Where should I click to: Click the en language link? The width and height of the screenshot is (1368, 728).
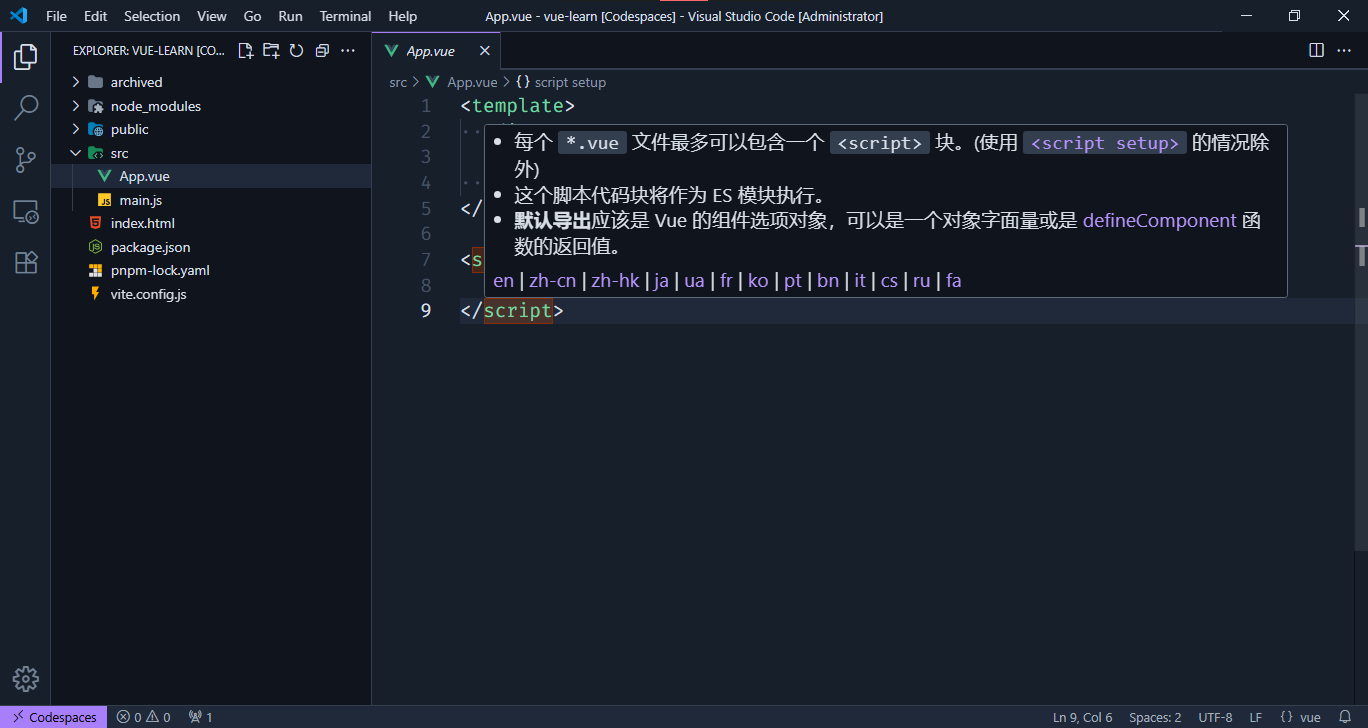coord(504,280)
